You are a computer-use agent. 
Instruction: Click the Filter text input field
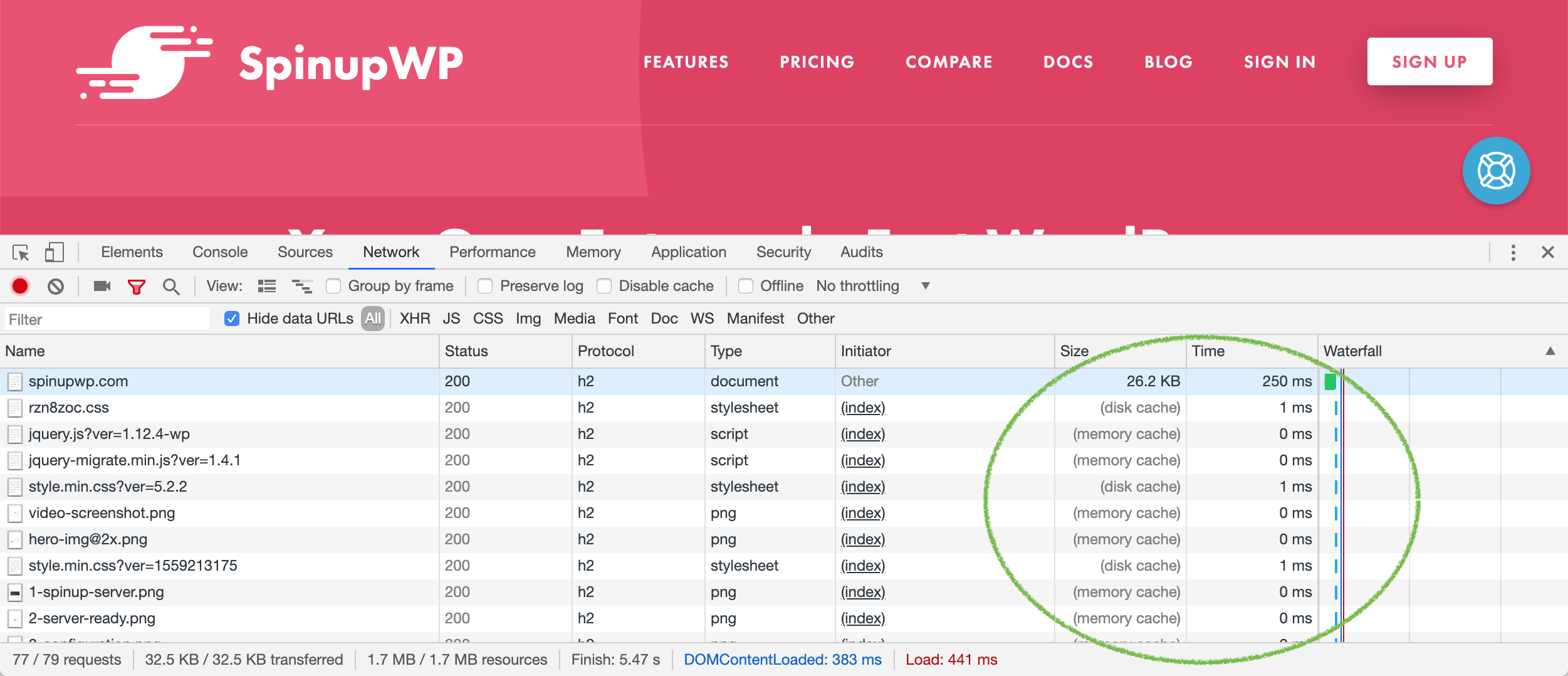click(x=107, y=319)
